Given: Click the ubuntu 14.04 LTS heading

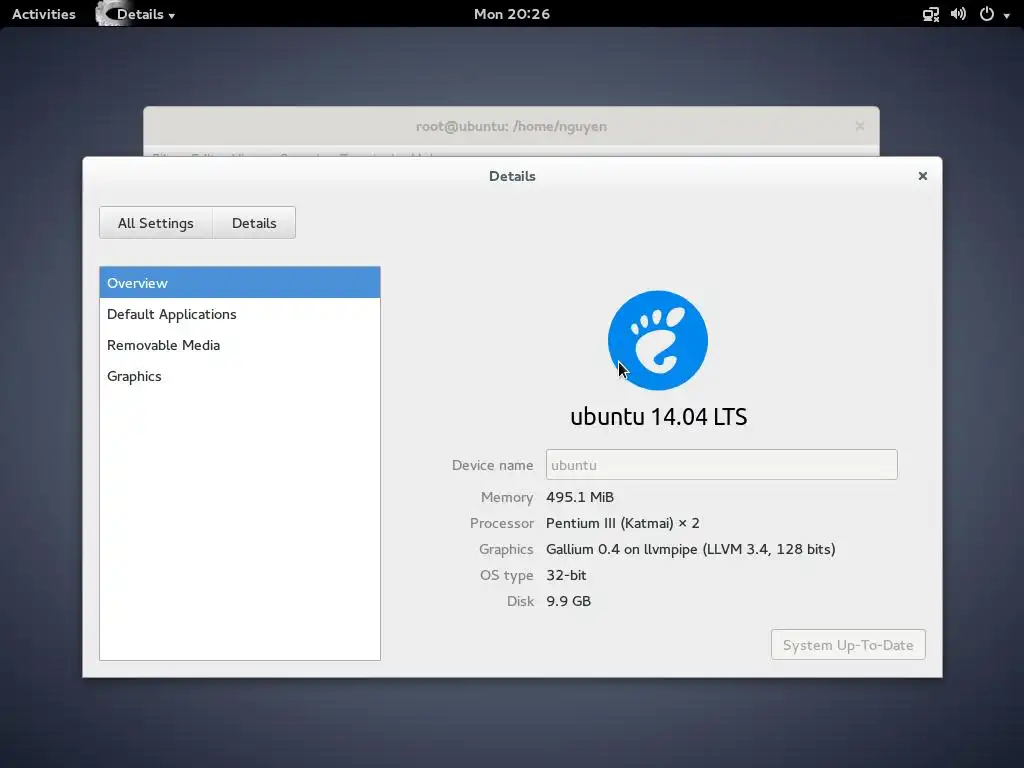Looking at the screenshot, I should coord(658,417).
